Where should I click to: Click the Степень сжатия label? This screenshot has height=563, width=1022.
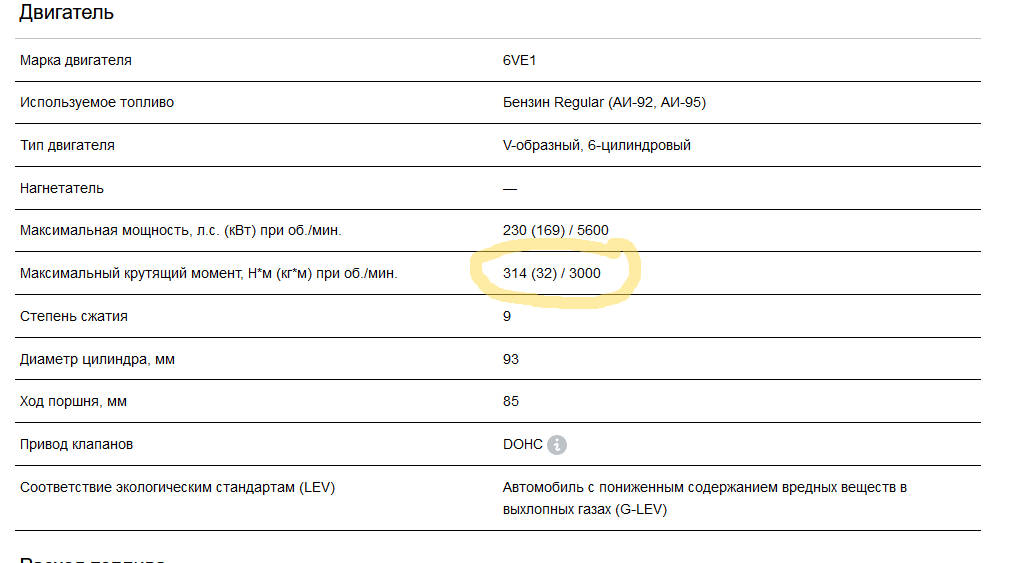pos(74,317)
